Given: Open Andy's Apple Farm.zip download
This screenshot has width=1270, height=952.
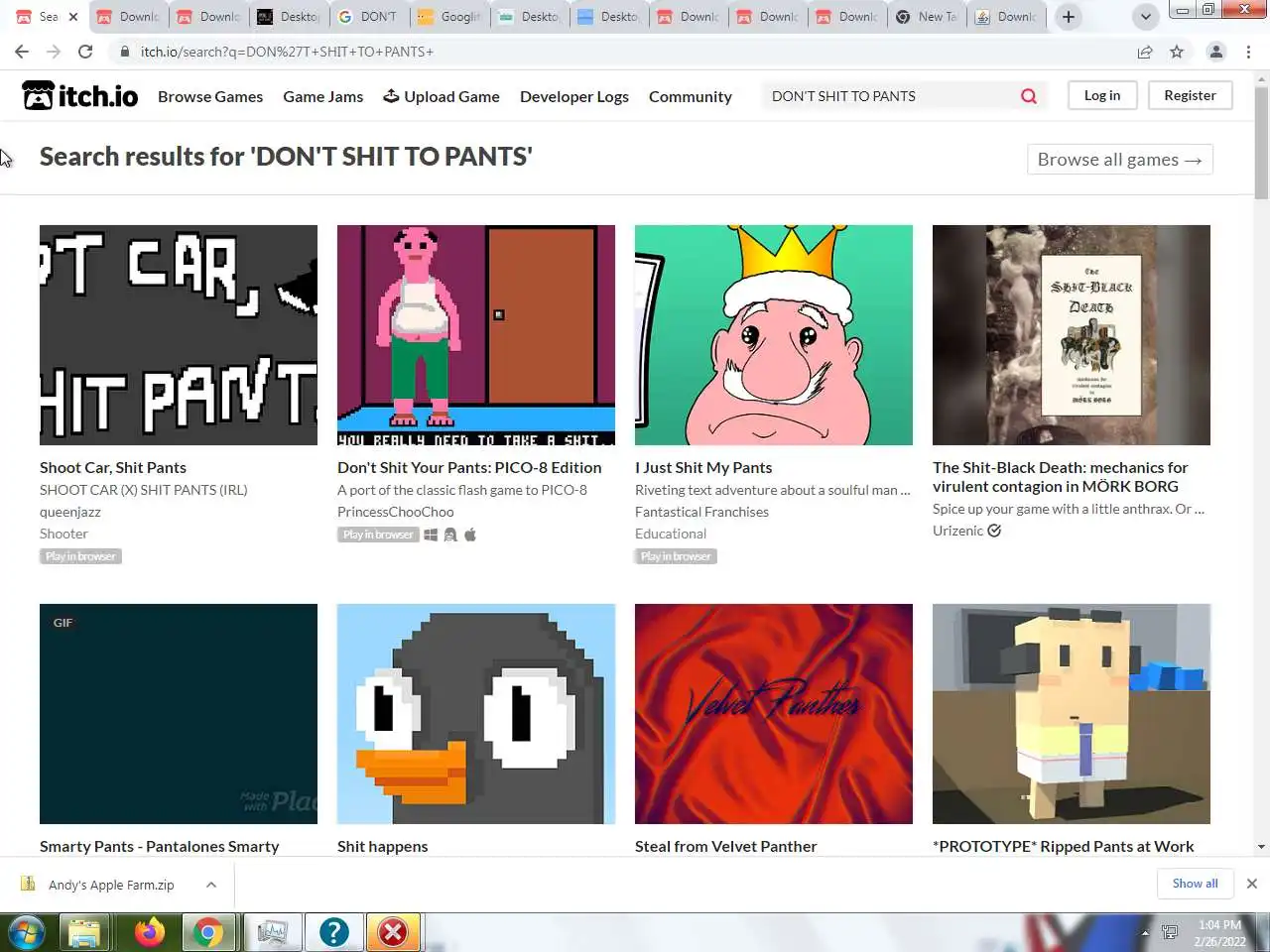Looking at the screenshot, I should click(x=110, y=885).
